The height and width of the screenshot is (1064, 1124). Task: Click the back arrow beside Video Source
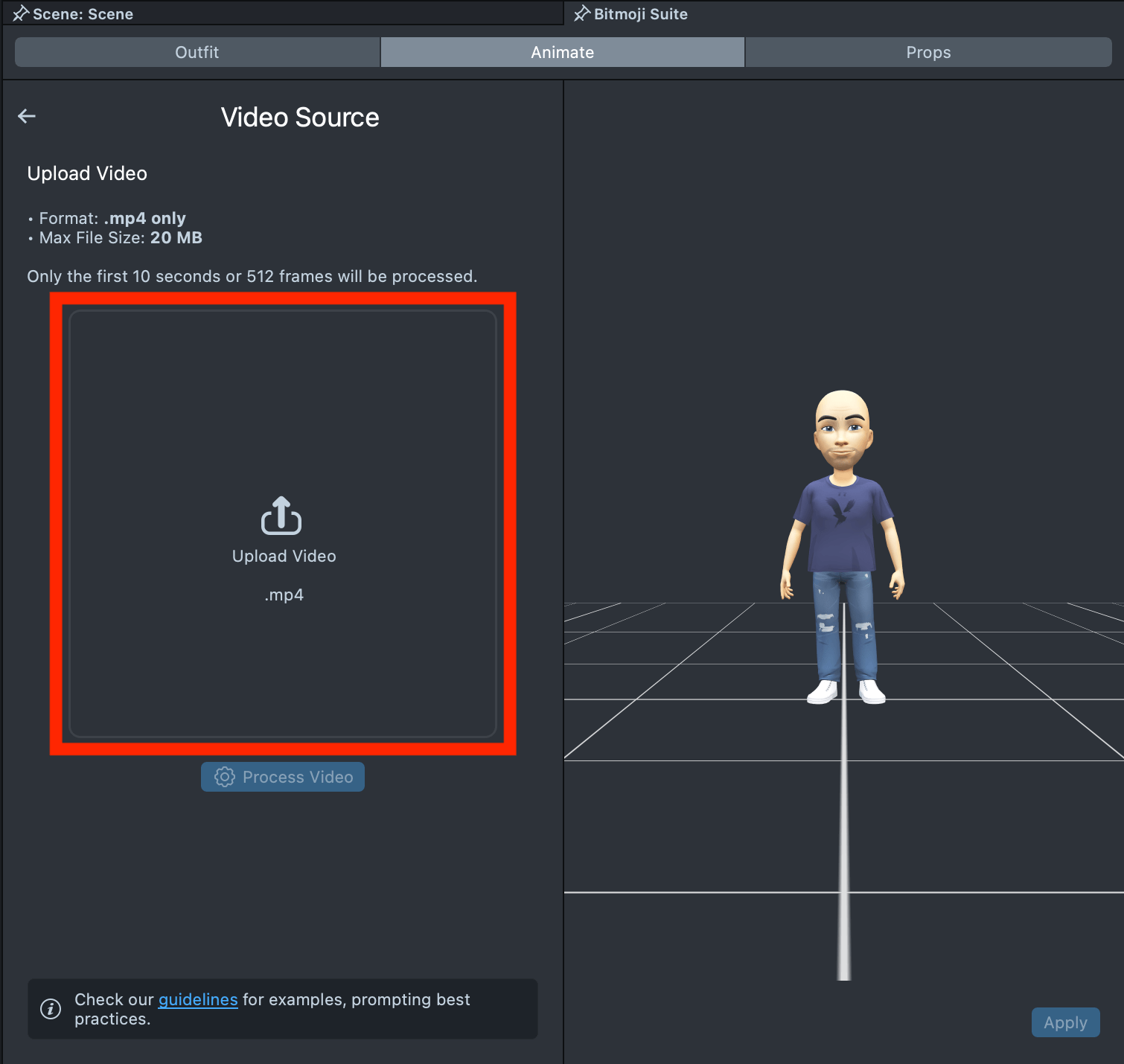tap(27, 116)
